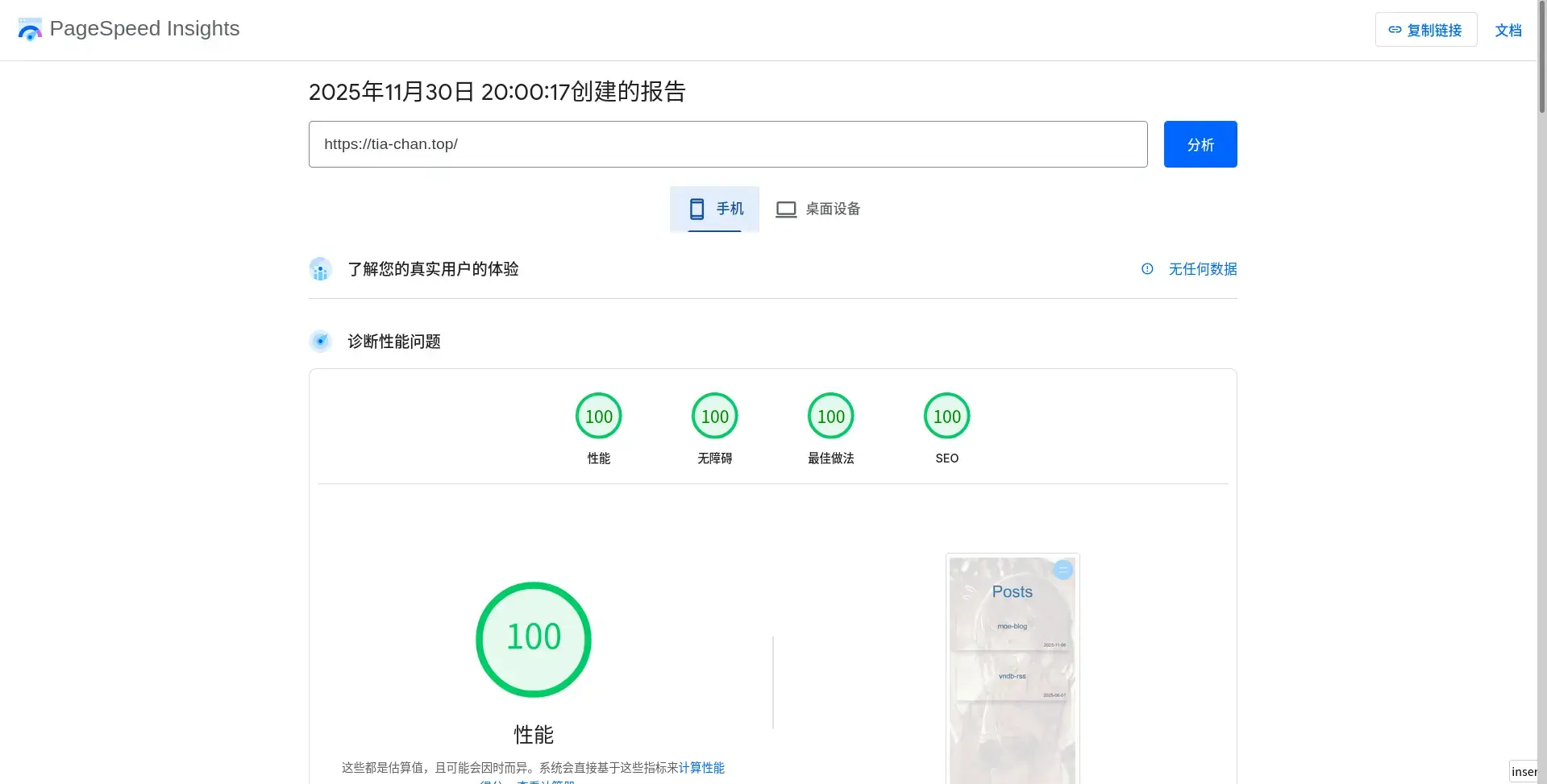Open the docs link (文档)

click(1507, 31)
